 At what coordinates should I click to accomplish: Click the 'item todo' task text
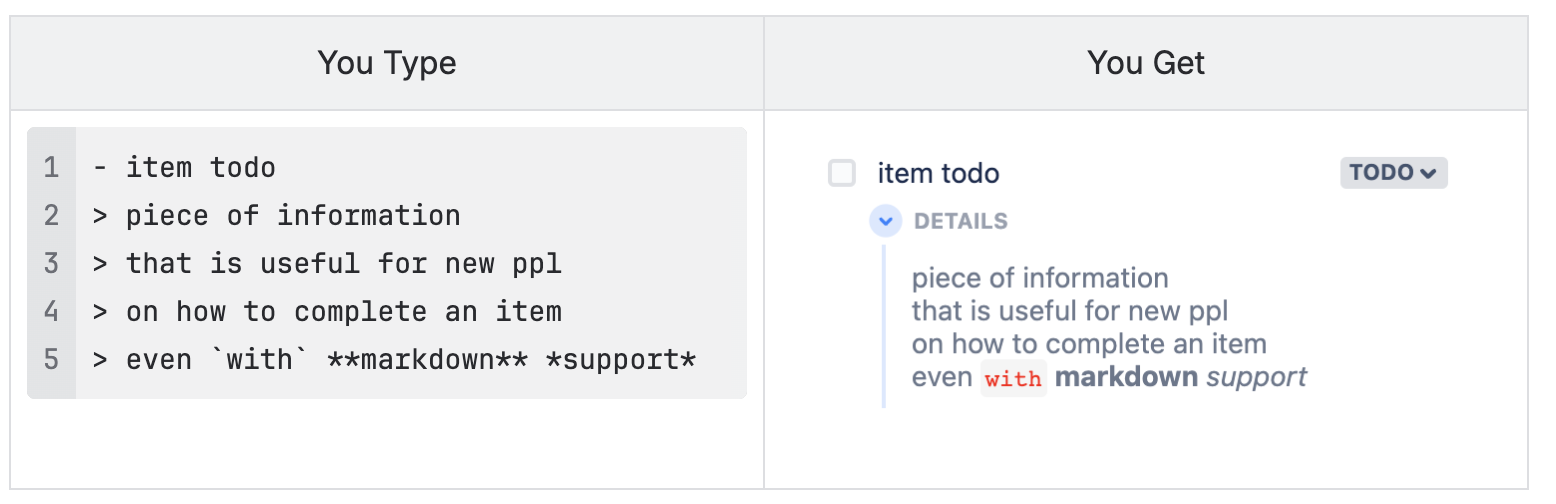(938, 173)
